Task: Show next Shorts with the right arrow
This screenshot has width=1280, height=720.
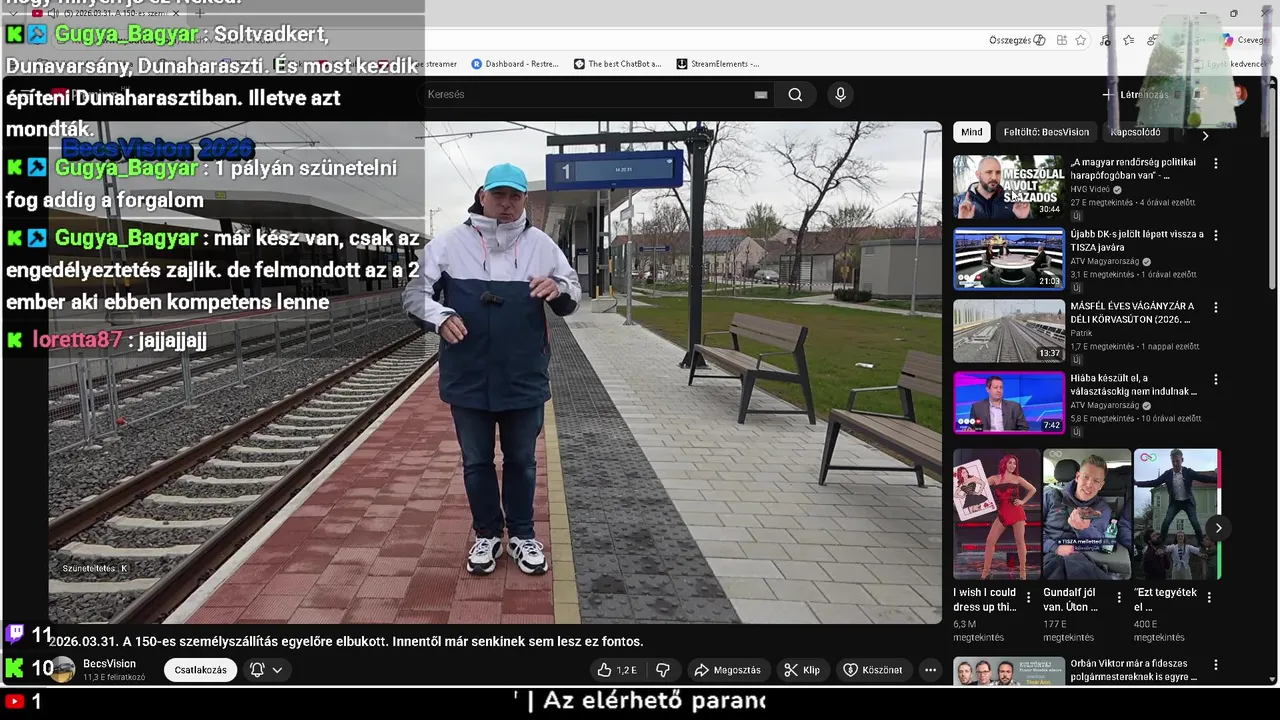Action: (x=1218, y=528)
